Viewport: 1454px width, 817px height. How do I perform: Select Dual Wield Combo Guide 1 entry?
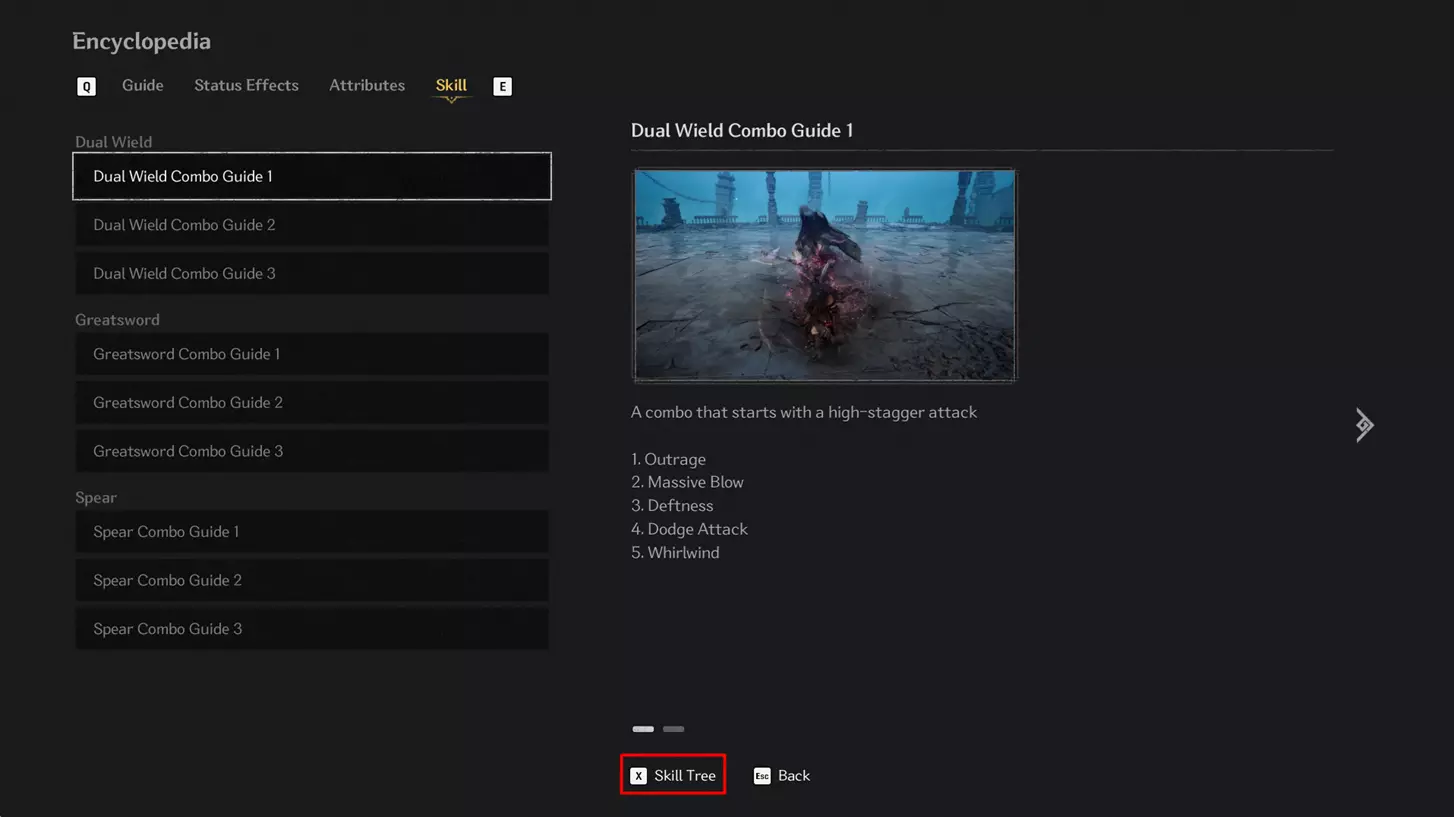312,176
